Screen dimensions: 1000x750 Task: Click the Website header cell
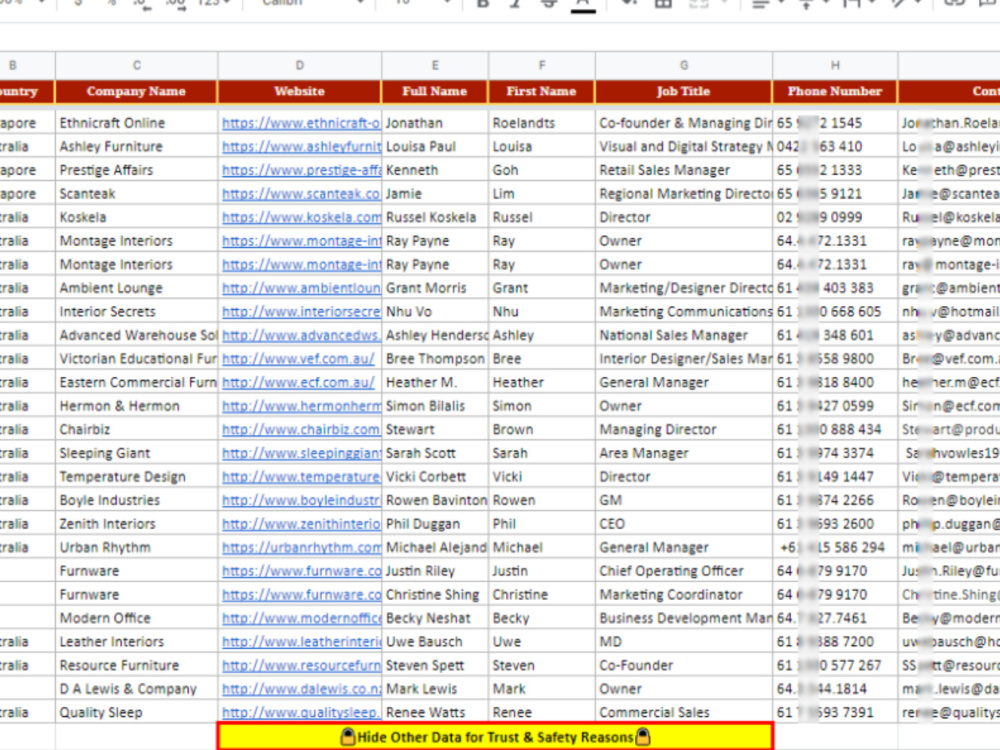tap(300, 91)
